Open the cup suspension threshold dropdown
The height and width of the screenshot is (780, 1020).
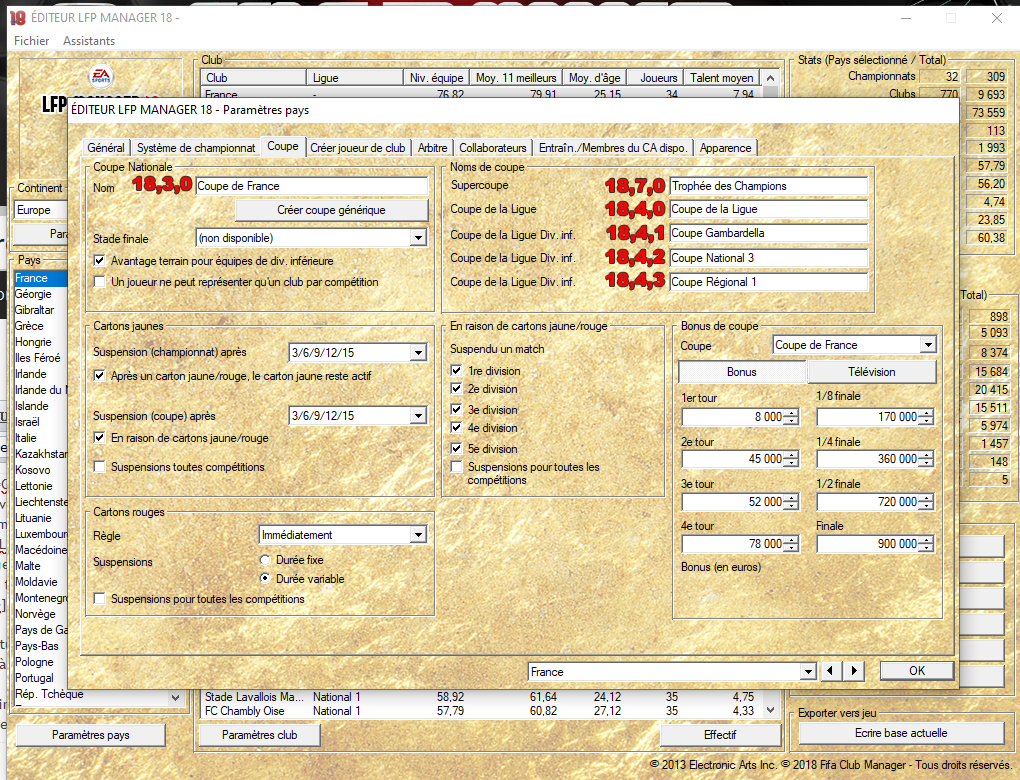(419, 415)
